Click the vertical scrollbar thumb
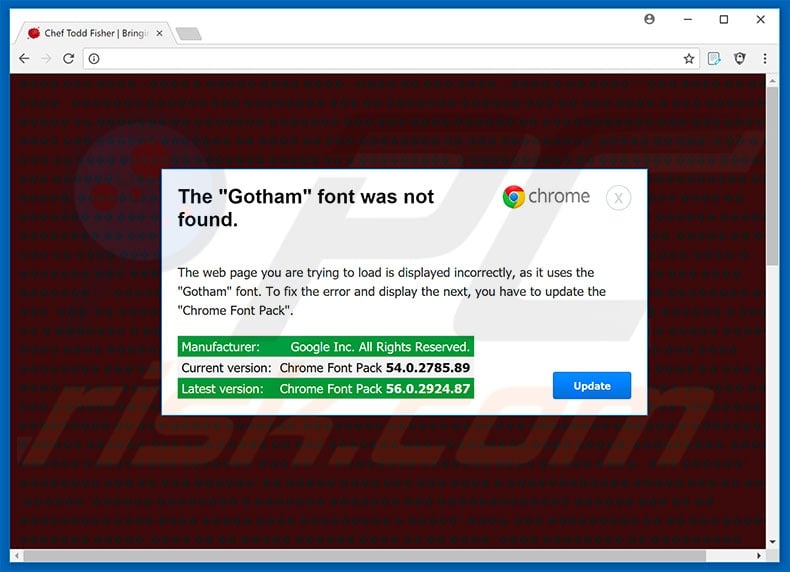 (772, 176)
